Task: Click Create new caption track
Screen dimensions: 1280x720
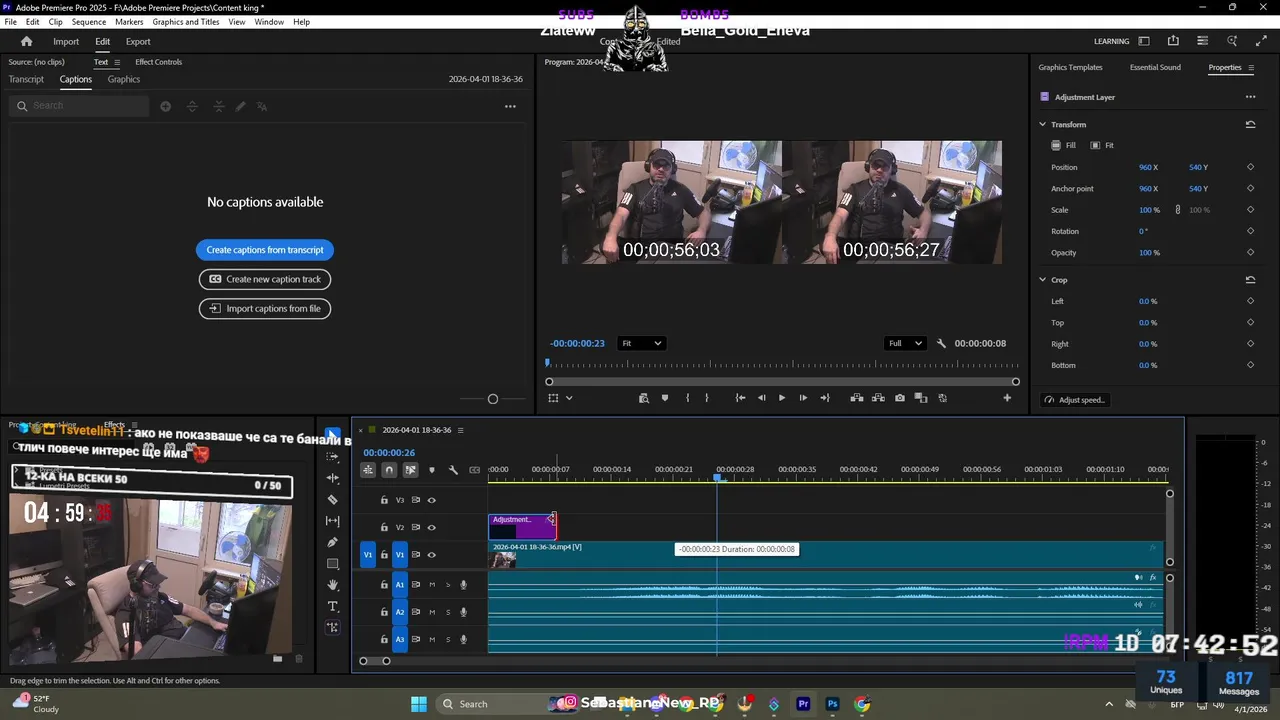Action: [265, 279]
